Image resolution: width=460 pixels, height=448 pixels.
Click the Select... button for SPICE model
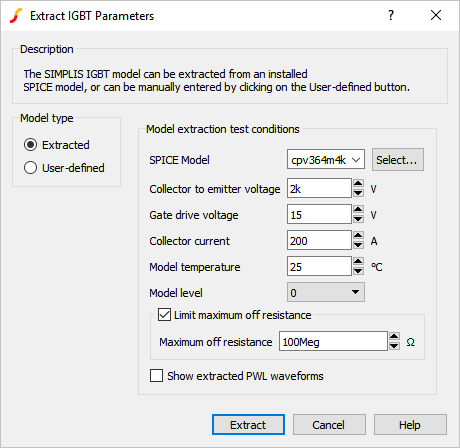pyautogui.click(x=398, y=160)
